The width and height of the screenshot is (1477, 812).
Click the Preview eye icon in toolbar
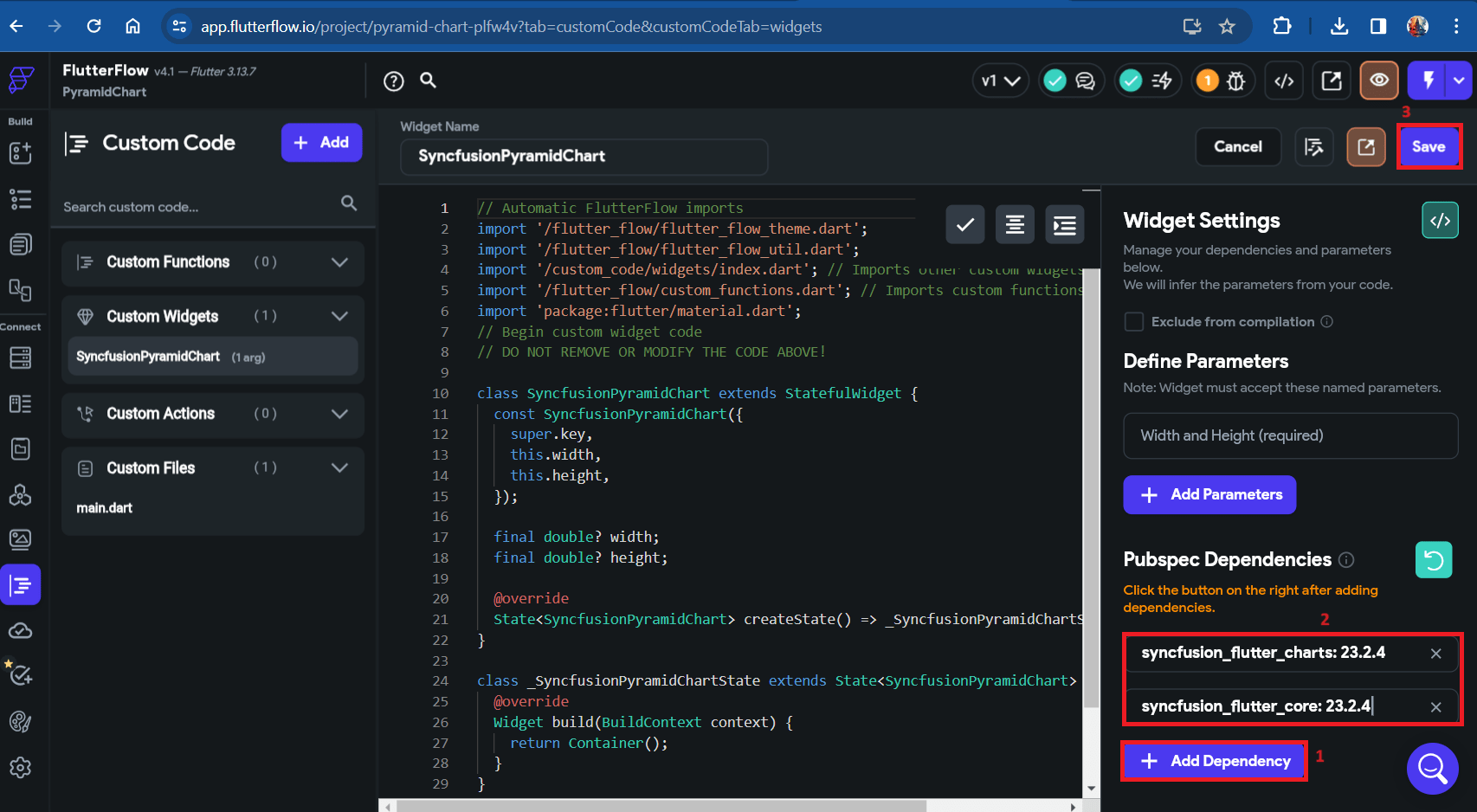tap(1379, 81)
